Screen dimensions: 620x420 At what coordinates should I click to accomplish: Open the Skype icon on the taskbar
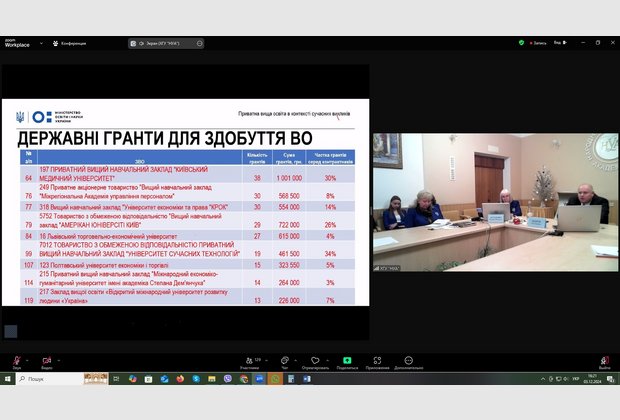click(x=196, y=379)
